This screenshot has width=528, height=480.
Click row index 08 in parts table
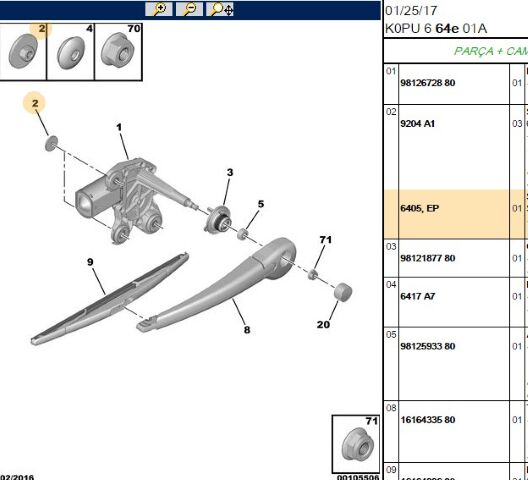391,408
